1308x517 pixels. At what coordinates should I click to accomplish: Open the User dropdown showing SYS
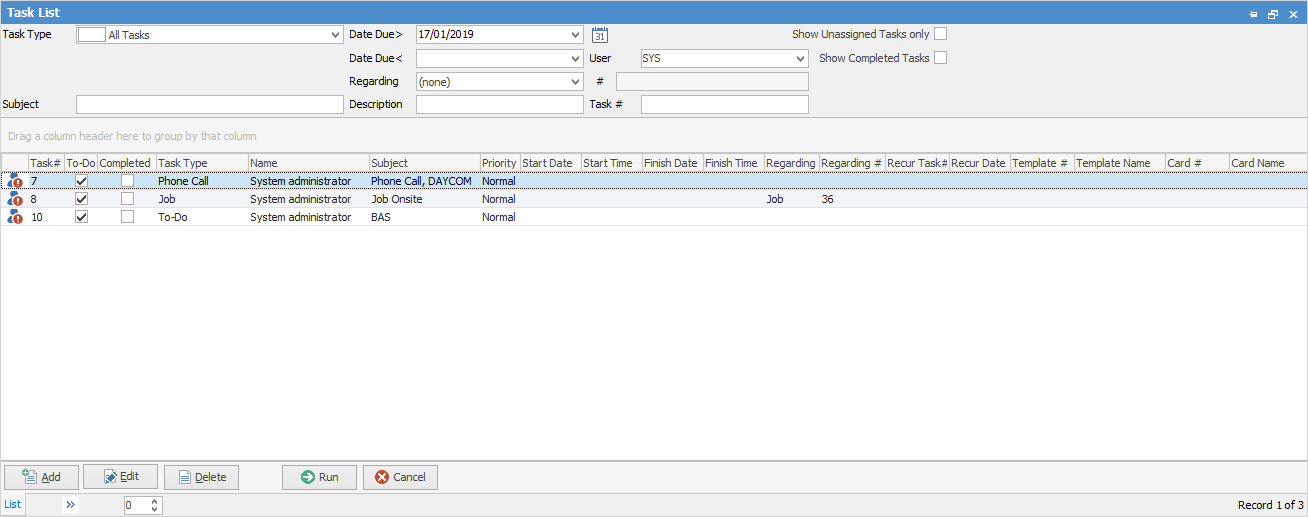pos(800,59)
